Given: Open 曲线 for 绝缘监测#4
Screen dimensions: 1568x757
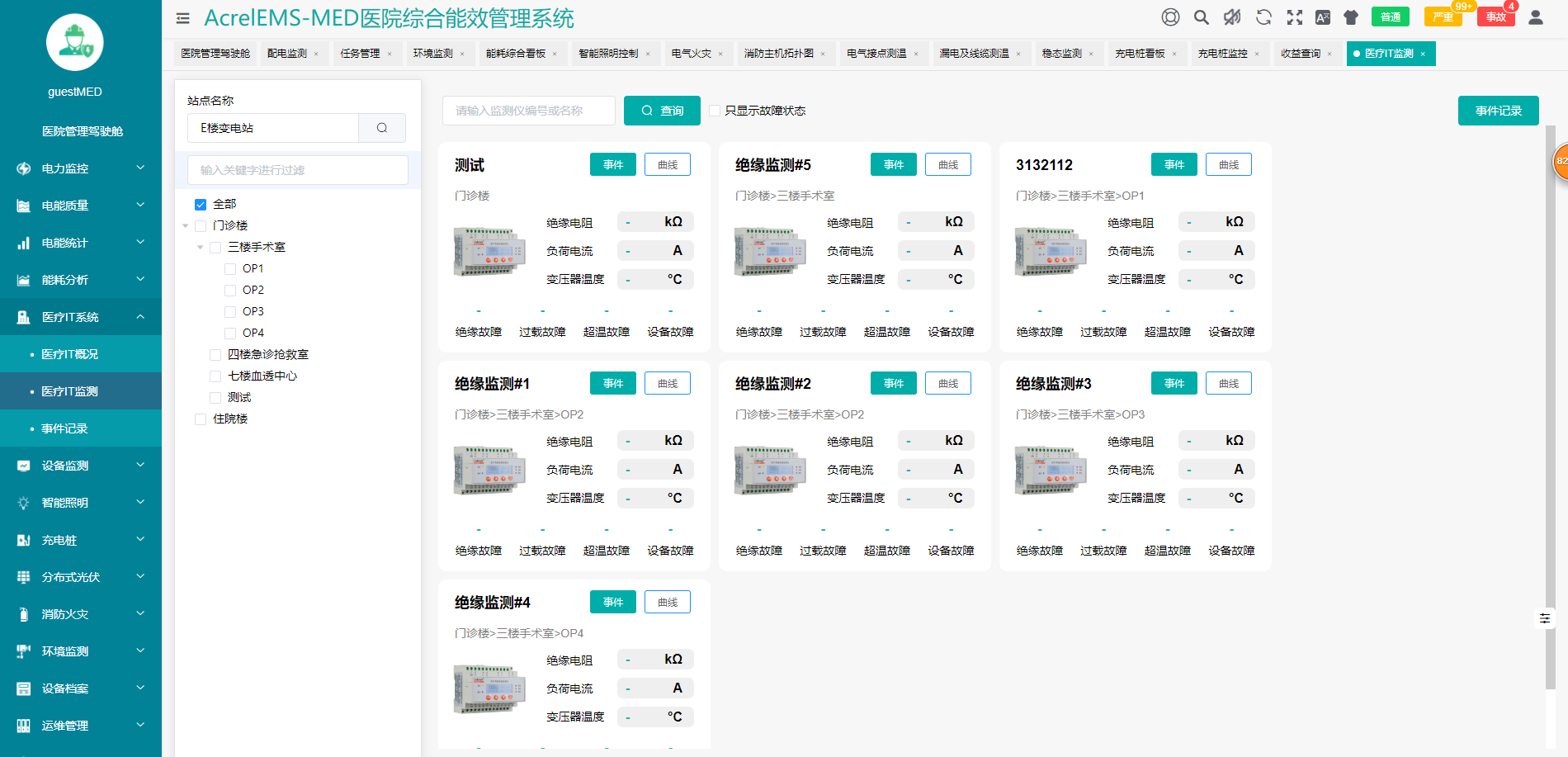Looking at the screenshot, I should click(667, 601).
